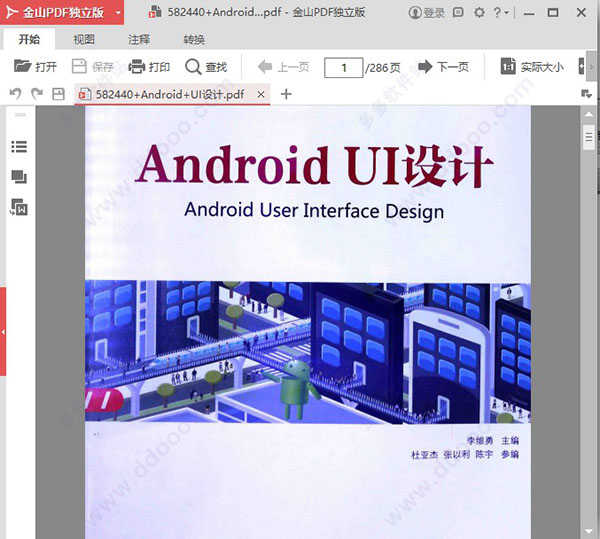
Task: Collapse the sidebar minus handle
Action: coord(21,114)
